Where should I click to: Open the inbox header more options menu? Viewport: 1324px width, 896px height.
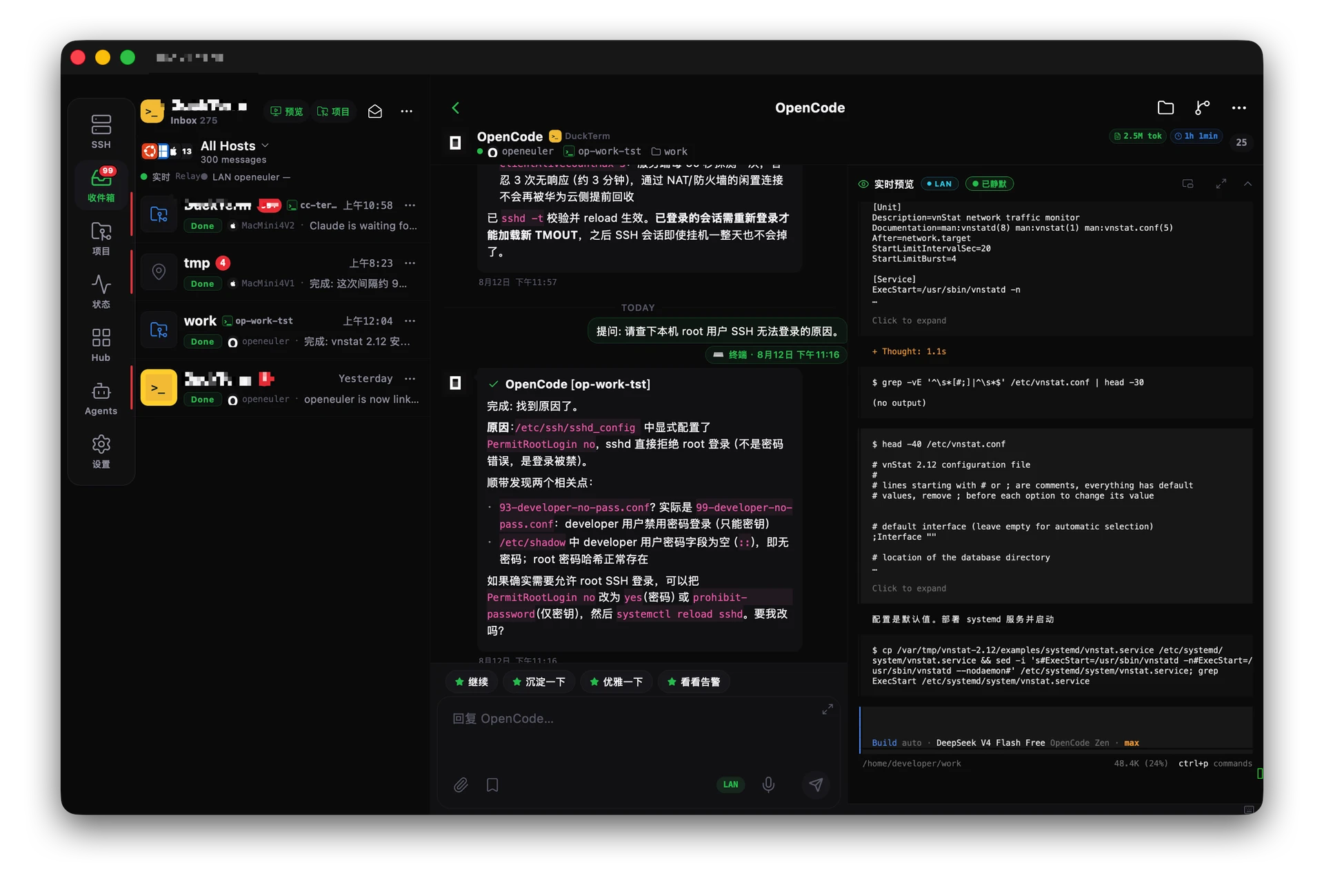point(407,111)
